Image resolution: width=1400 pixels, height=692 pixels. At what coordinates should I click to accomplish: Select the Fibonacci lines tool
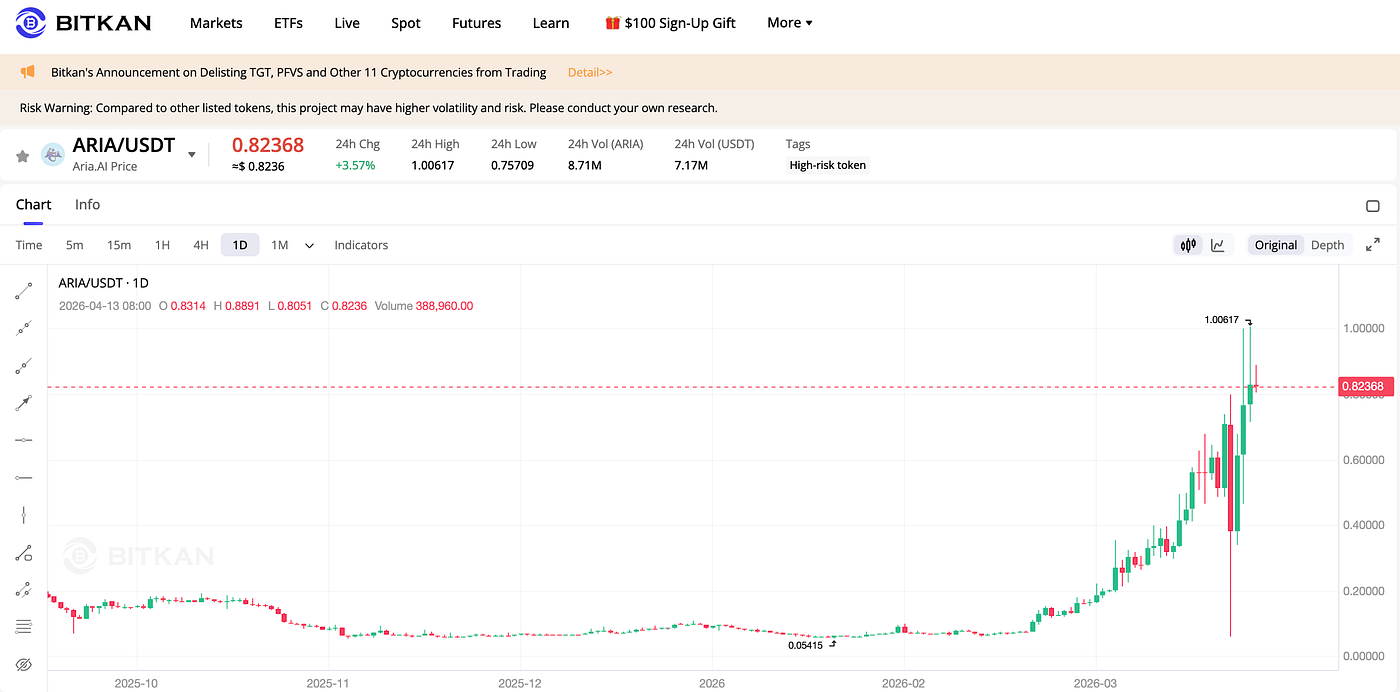tap(24, 627)
